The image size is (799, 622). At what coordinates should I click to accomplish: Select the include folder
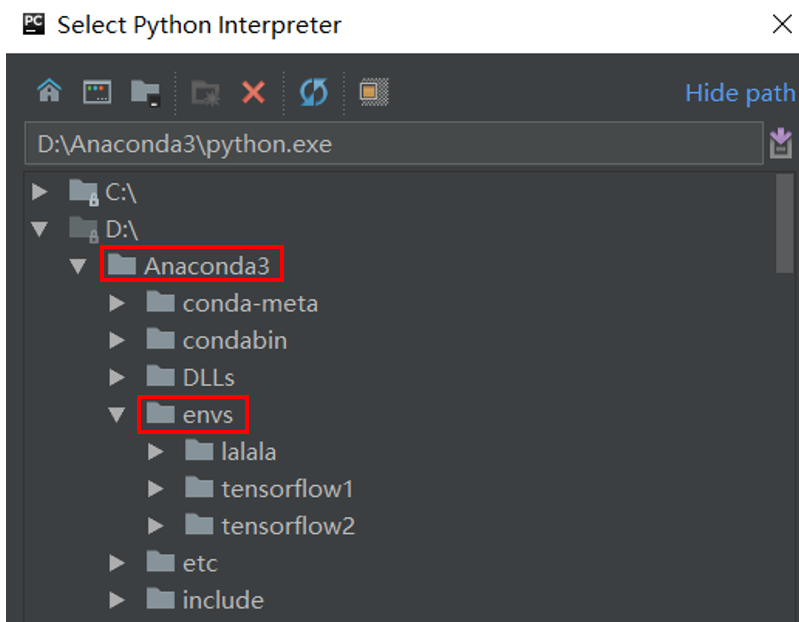pos(205,600)
